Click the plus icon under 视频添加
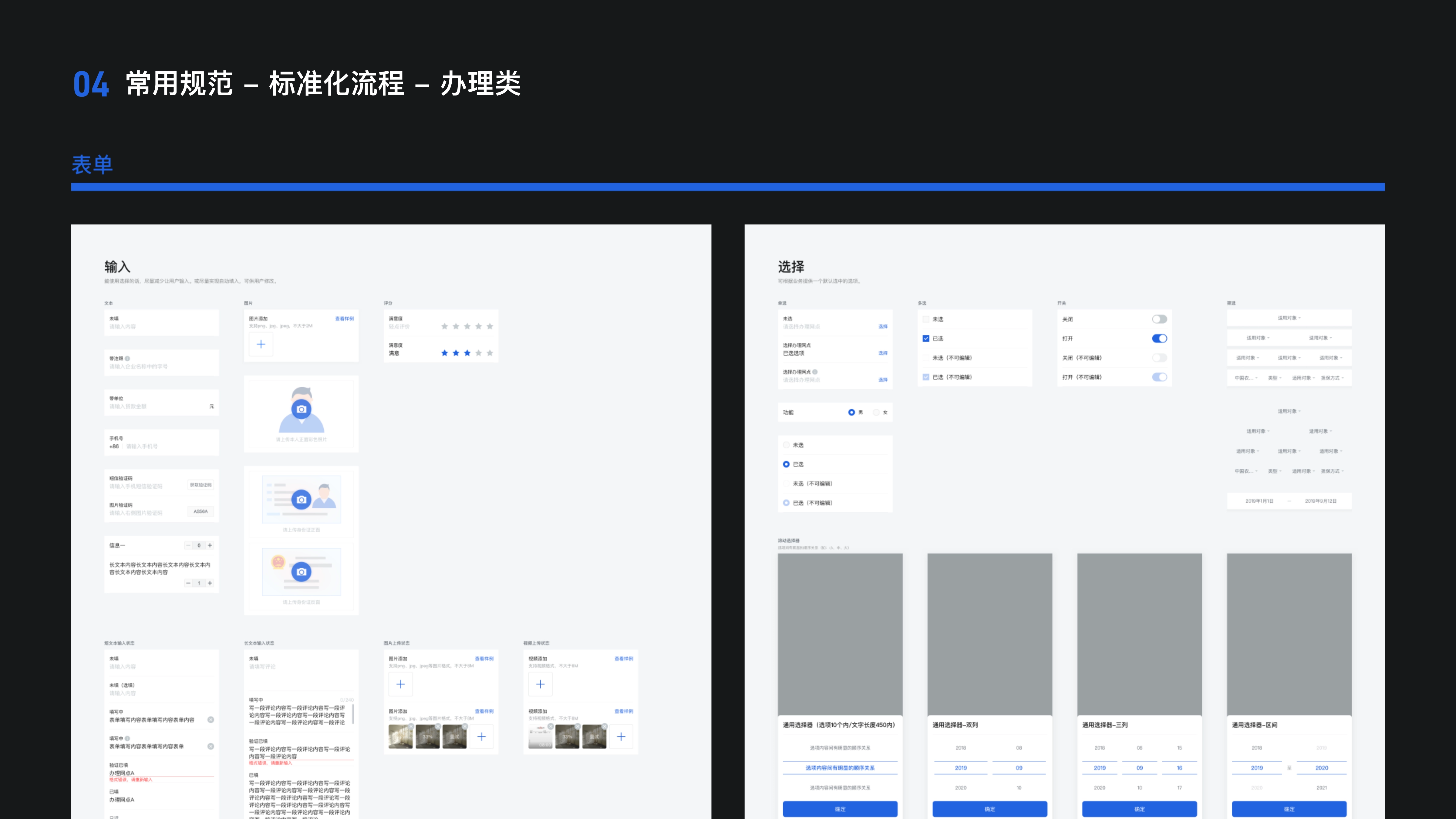 [x=540, y=684]
